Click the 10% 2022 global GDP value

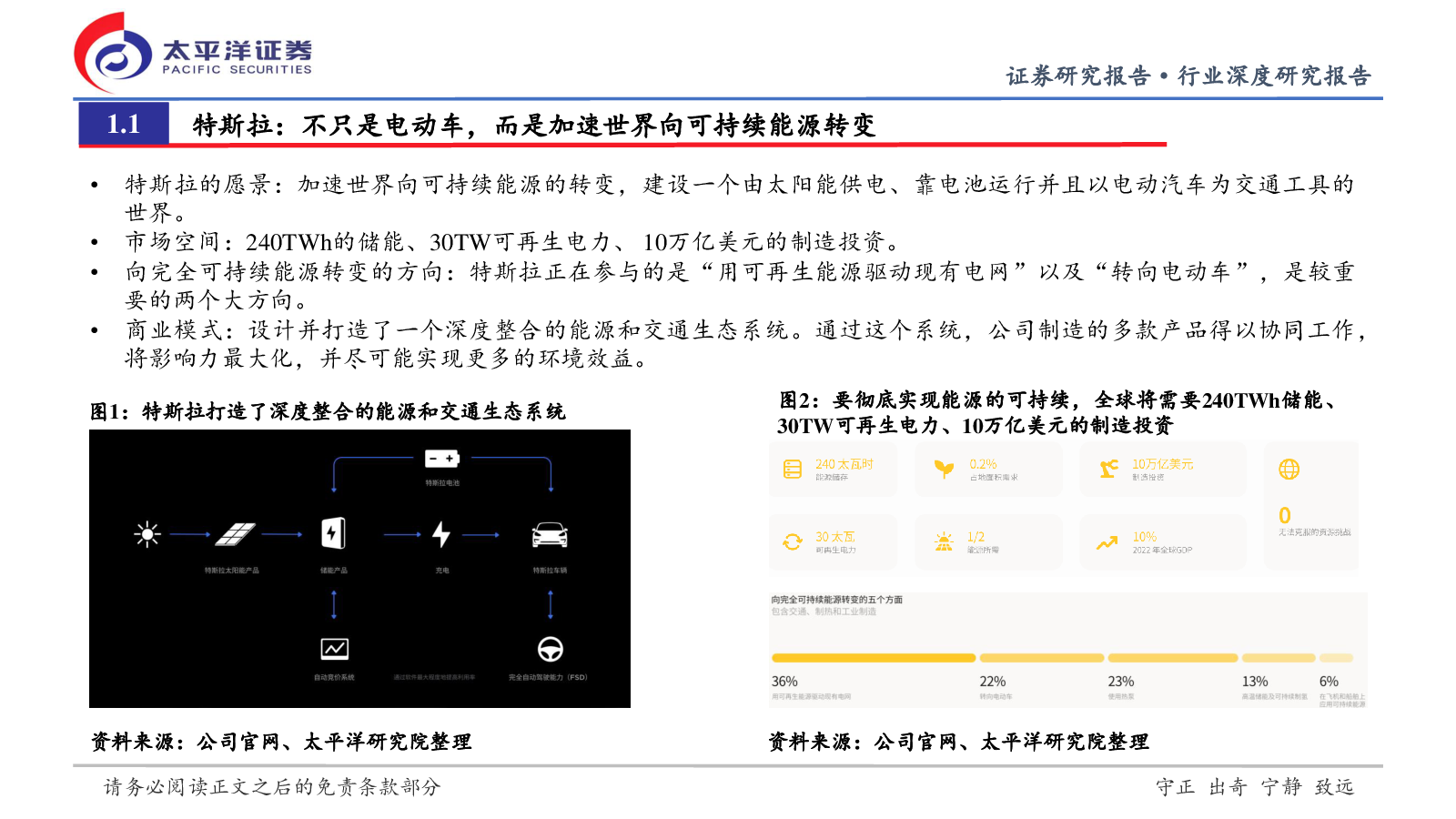1144,537
